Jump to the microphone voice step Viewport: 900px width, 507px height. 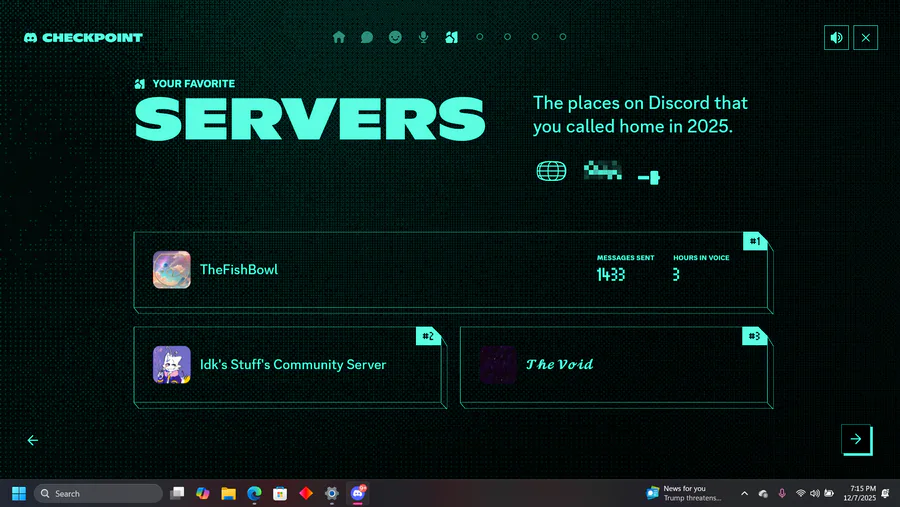coord(423,37)
